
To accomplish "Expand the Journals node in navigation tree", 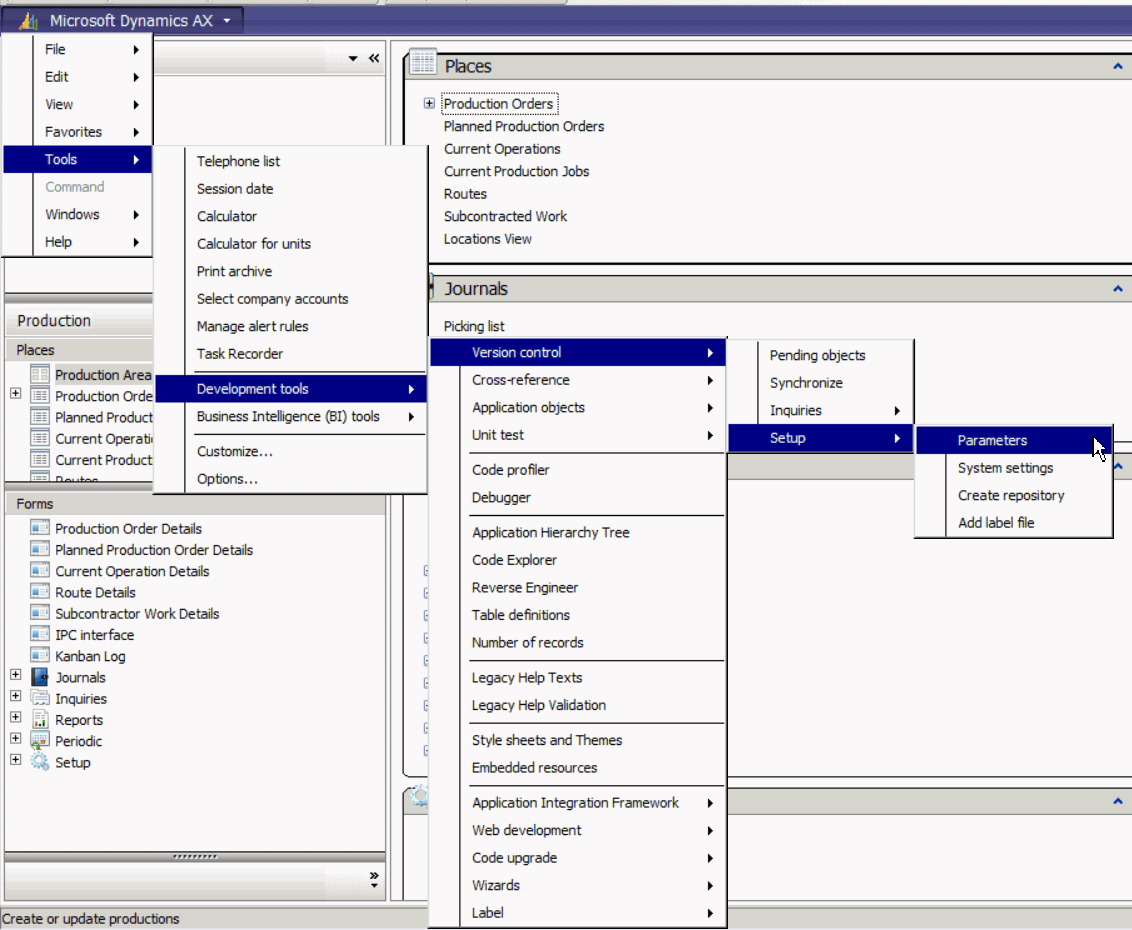I will [15, 674].
